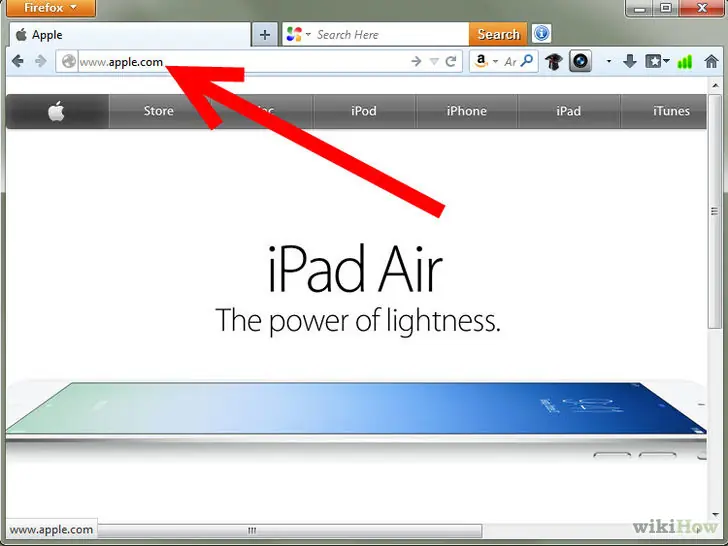Open a new tab with plus button
The width and height of the screenshot is (728, 546).
pos(265,34)
